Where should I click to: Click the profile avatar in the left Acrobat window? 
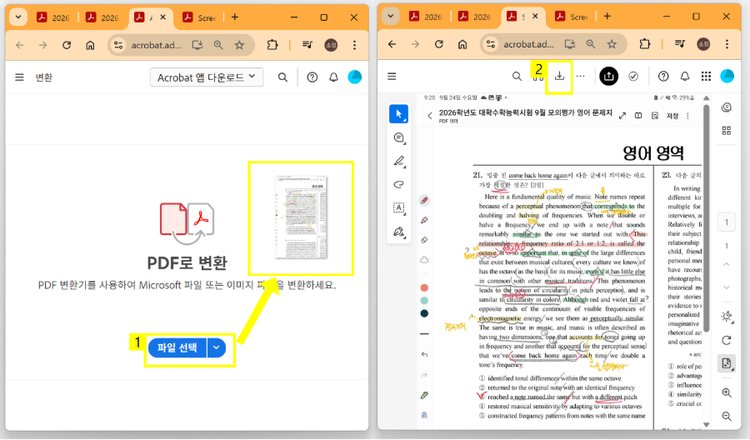[x=354, y=77]
